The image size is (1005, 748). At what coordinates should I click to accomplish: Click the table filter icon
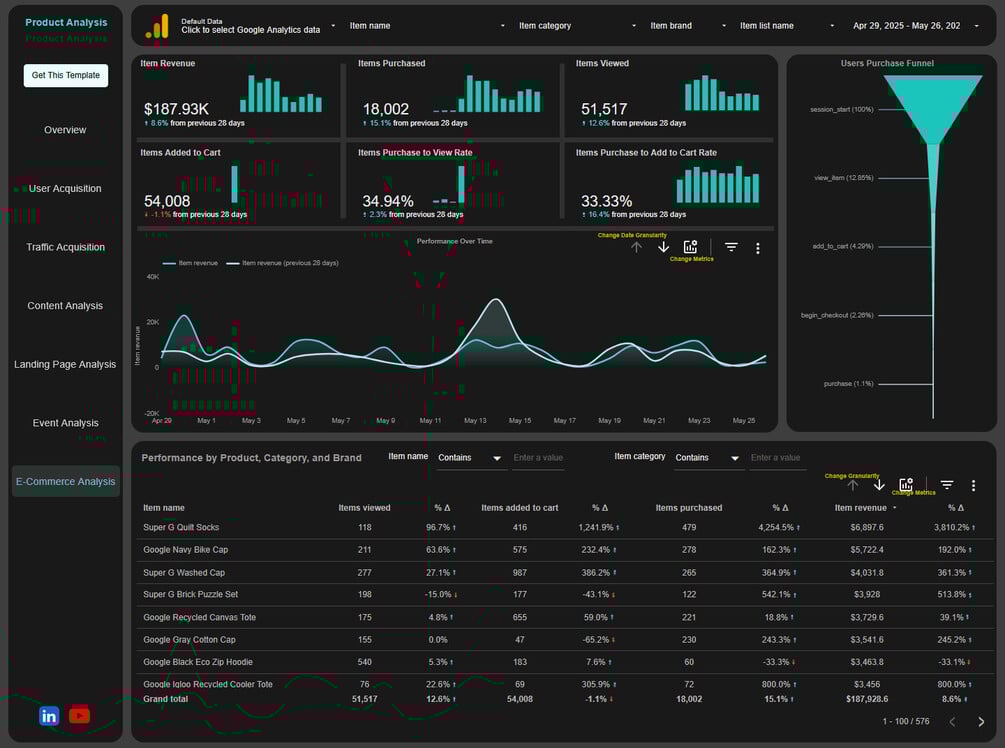[947, 485]
